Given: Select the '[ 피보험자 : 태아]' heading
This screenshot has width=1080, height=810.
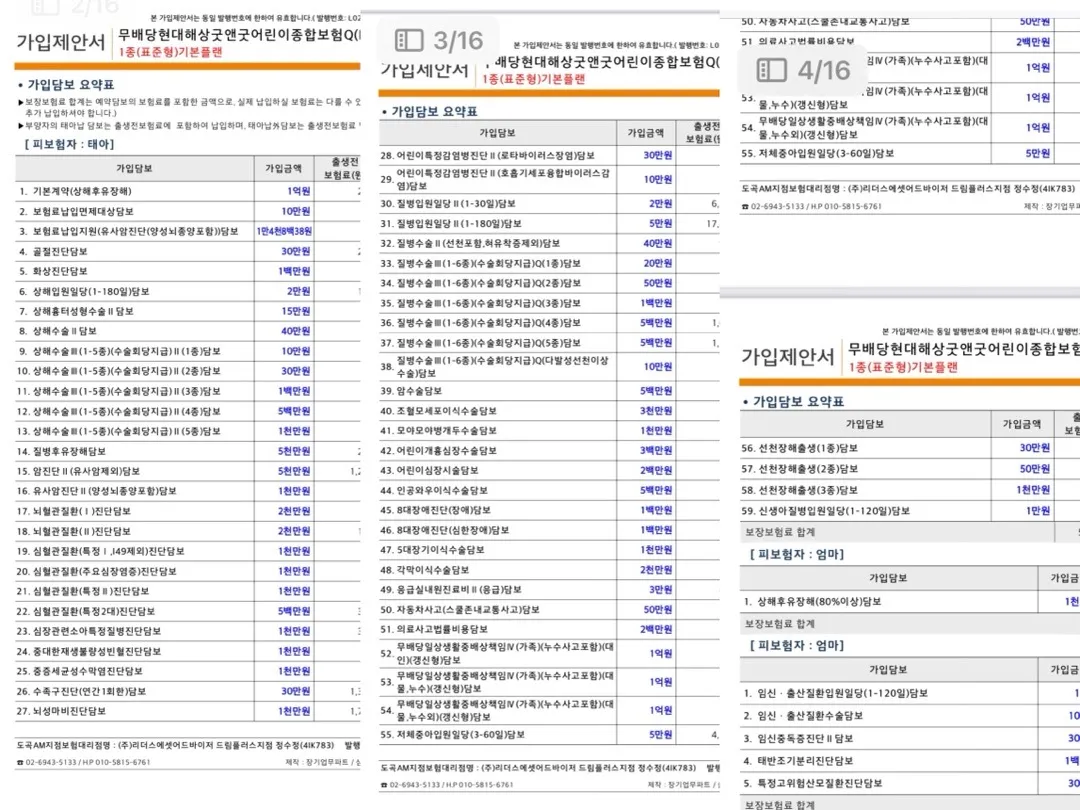Looking at the screenshot, I should pos(70,145).
